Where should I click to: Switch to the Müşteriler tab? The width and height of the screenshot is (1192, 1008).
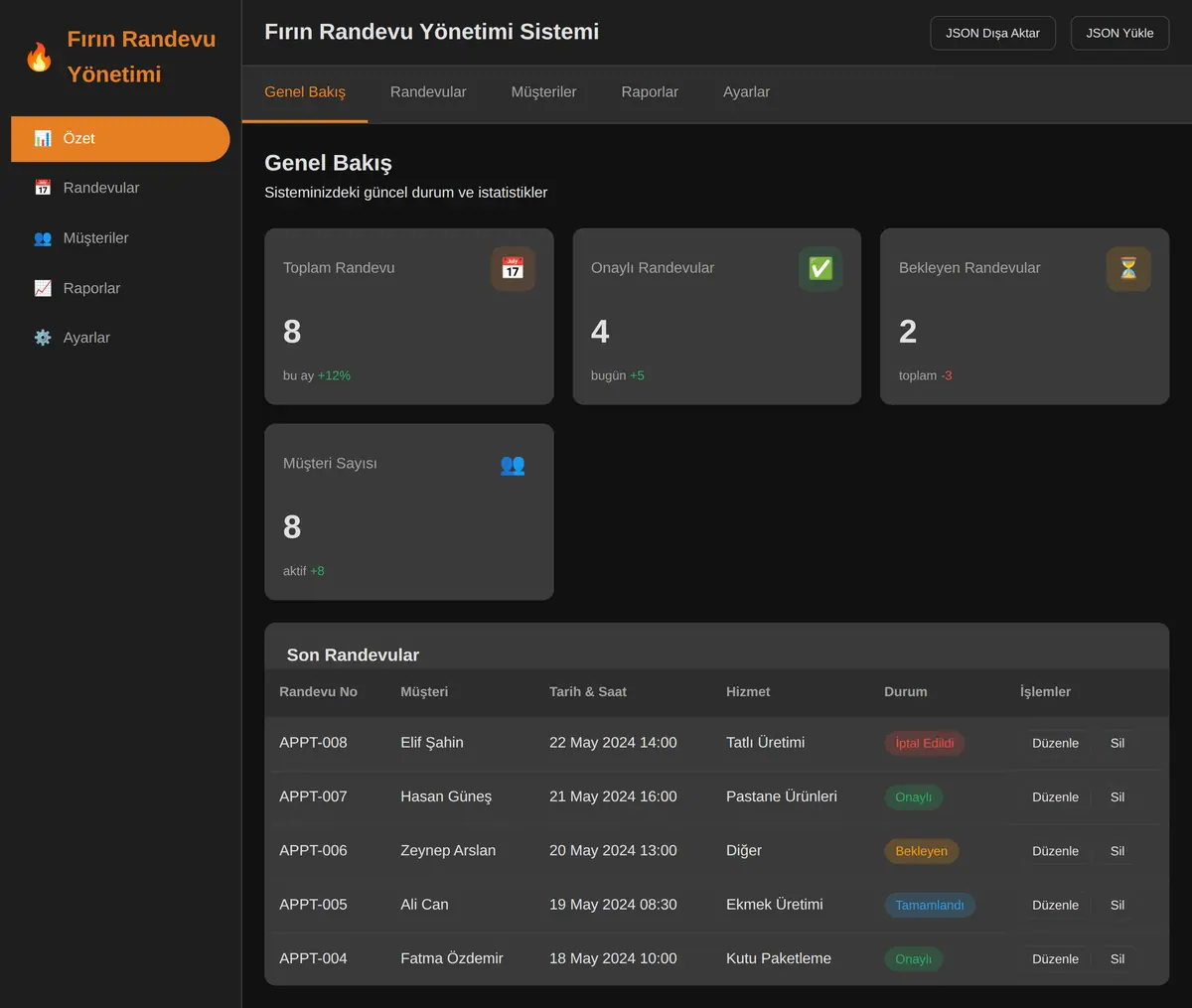(x=543, y=92)
